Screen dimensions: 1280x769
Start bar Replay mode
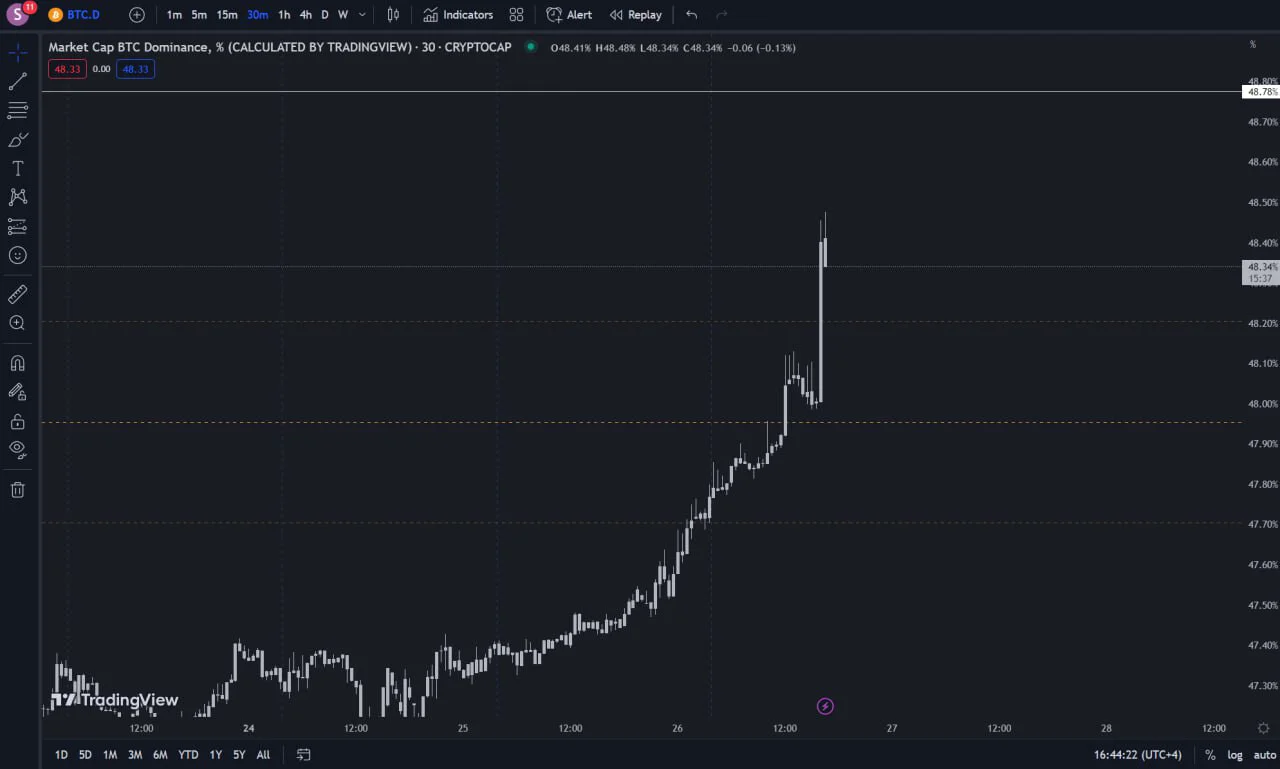point(636,15)
